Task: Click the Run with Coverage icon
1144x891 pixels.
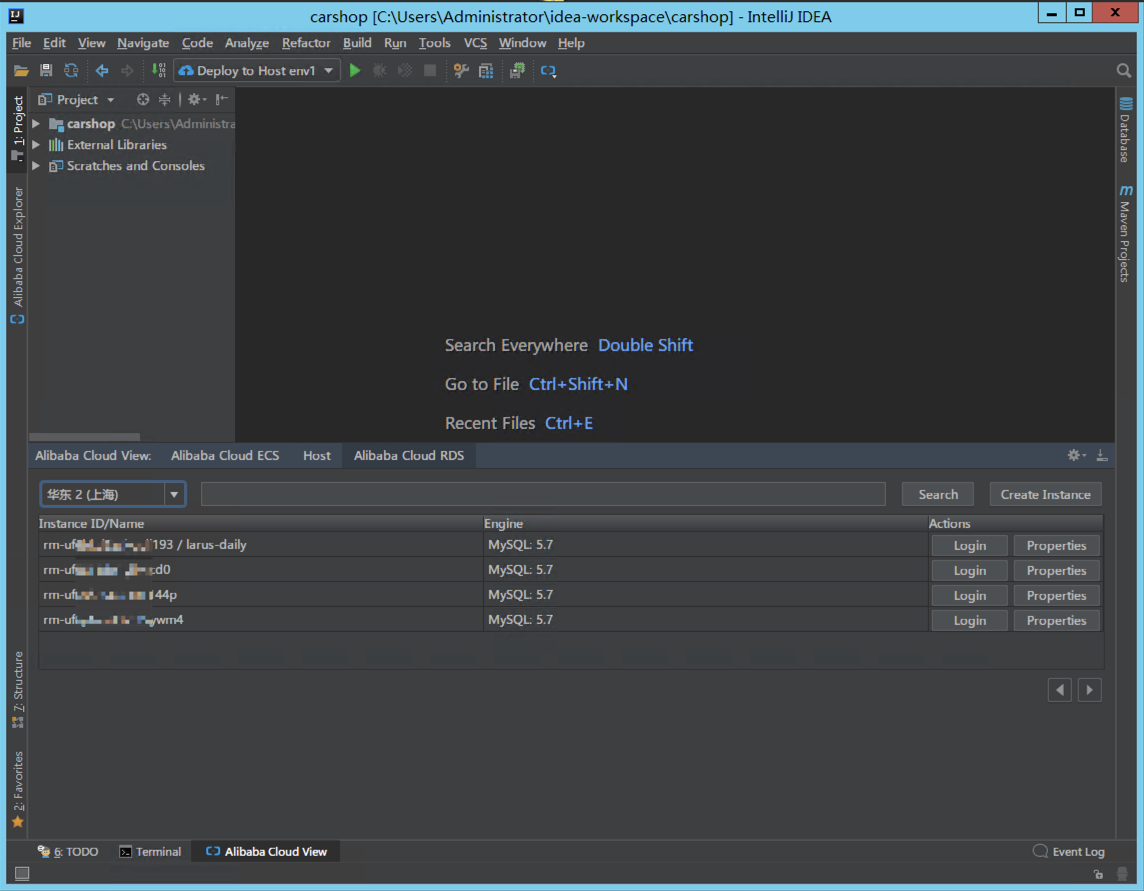Action: pyautogui.click(x=405, y=71)
